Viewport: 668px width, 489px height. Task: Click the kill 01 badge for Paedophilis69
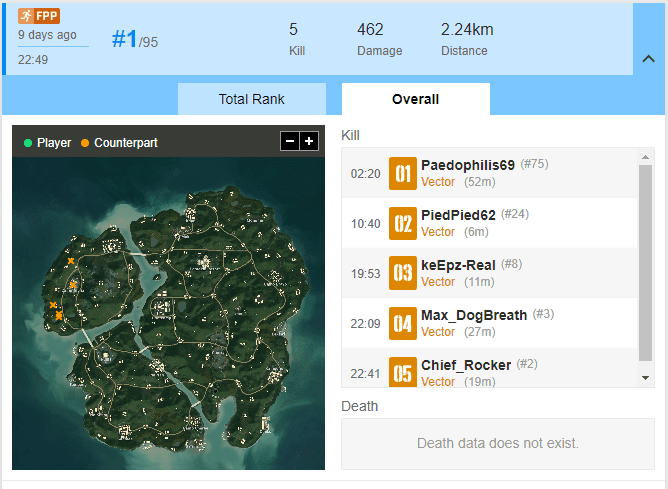click(x=403, y=173)
